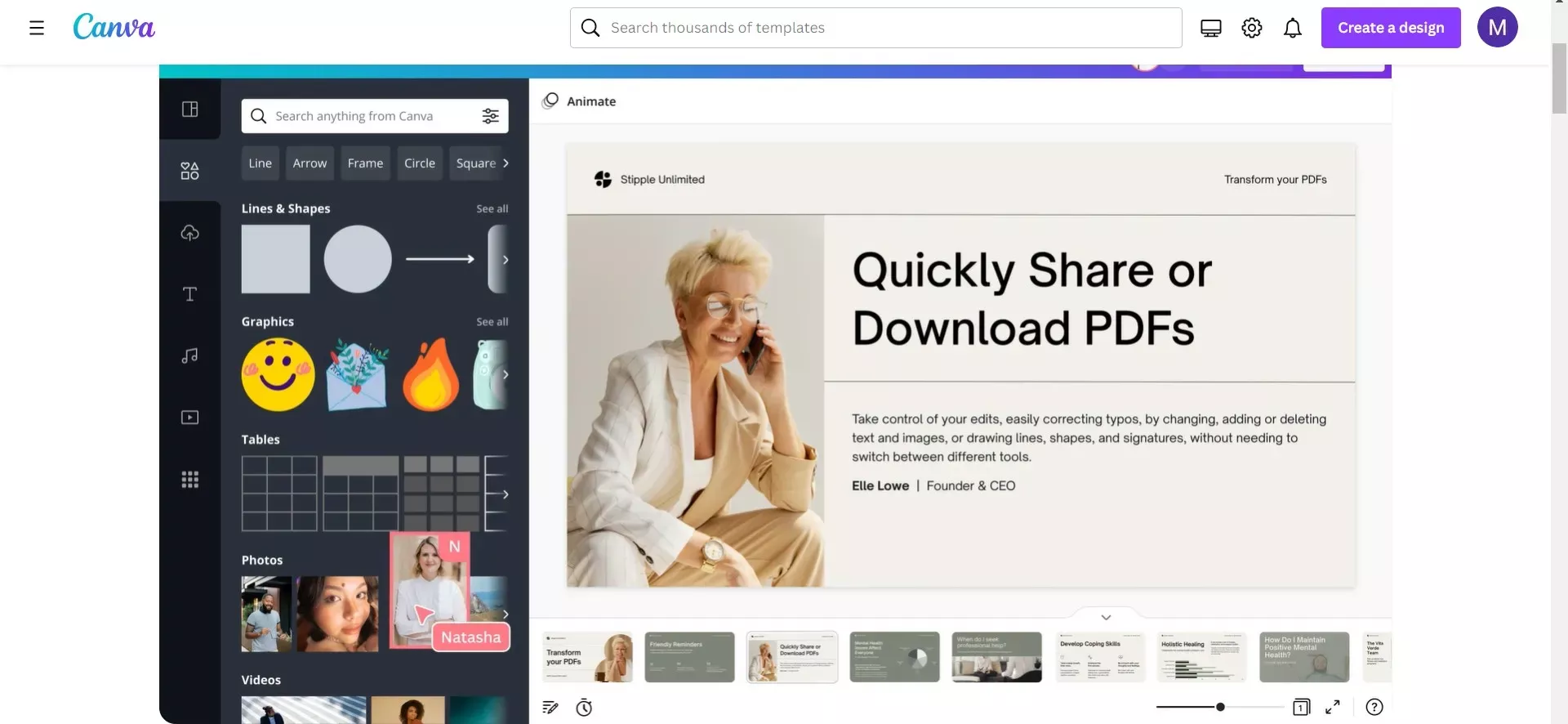Open the Timer clock icon

[x=584, y=708]
